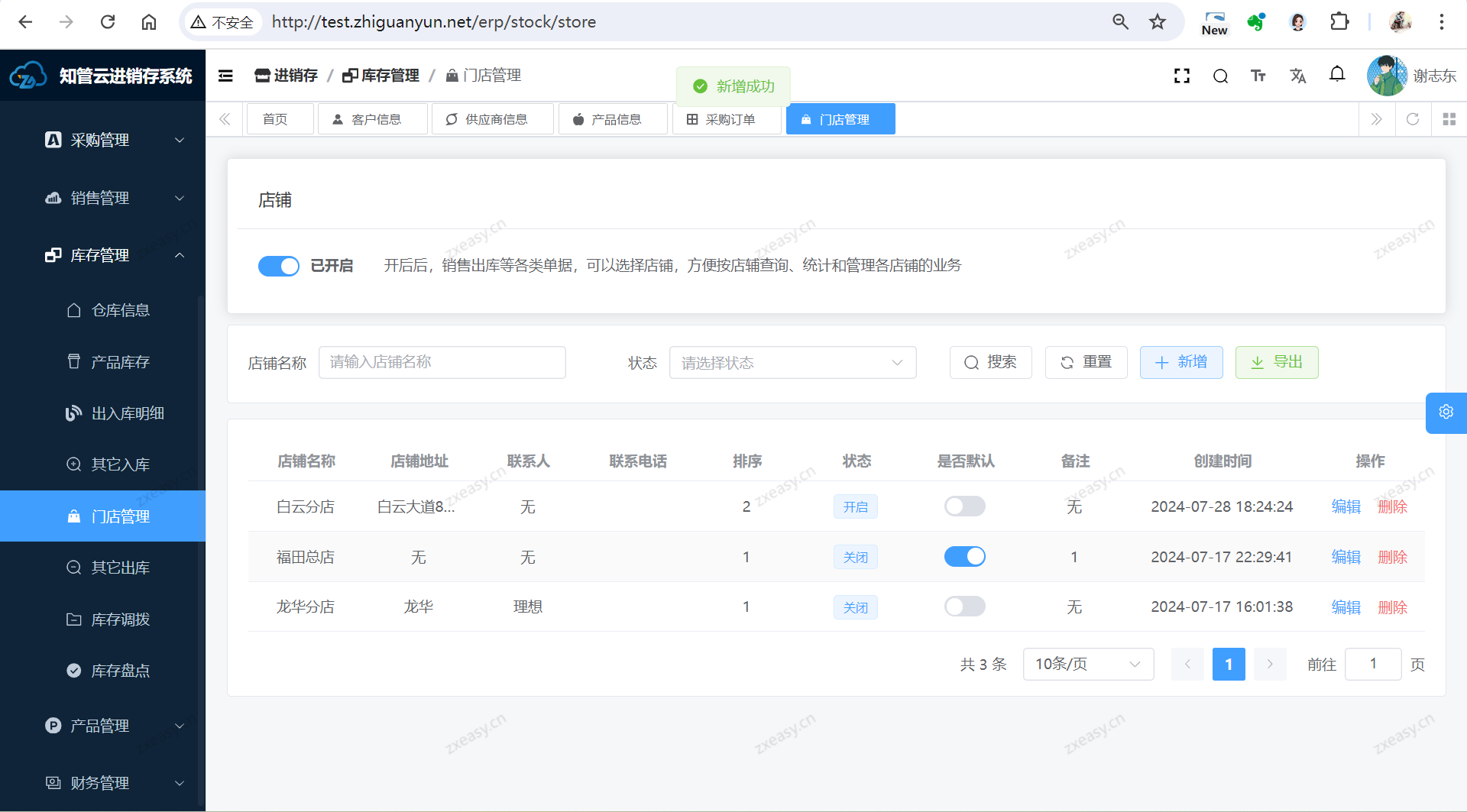Expand the 采购管理 sidebar menu
Image resolution: width=1467 pixels, height=812 pixels.
pos(115,141)
